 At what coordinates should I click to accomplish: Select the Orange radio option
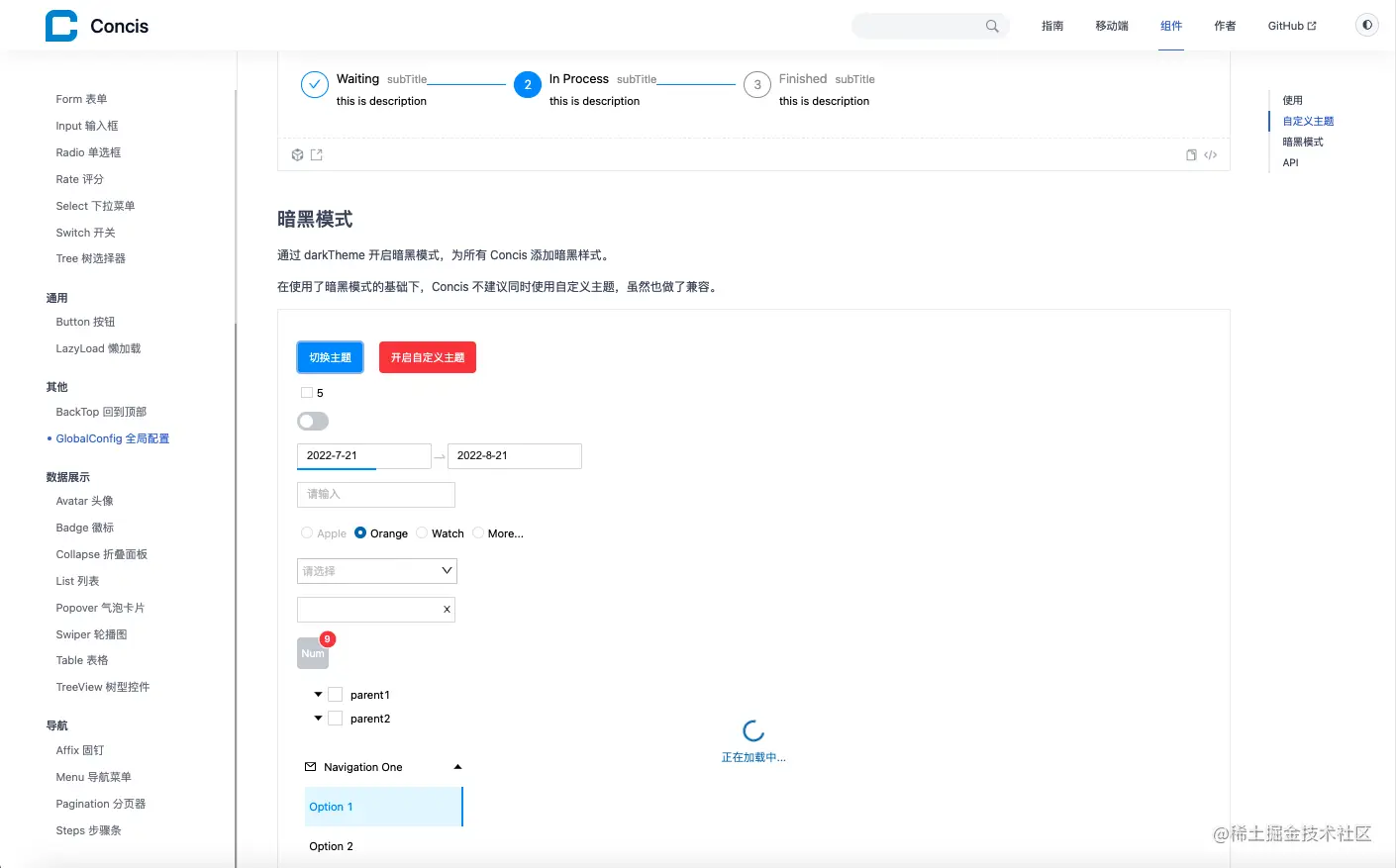pos(360,532)
